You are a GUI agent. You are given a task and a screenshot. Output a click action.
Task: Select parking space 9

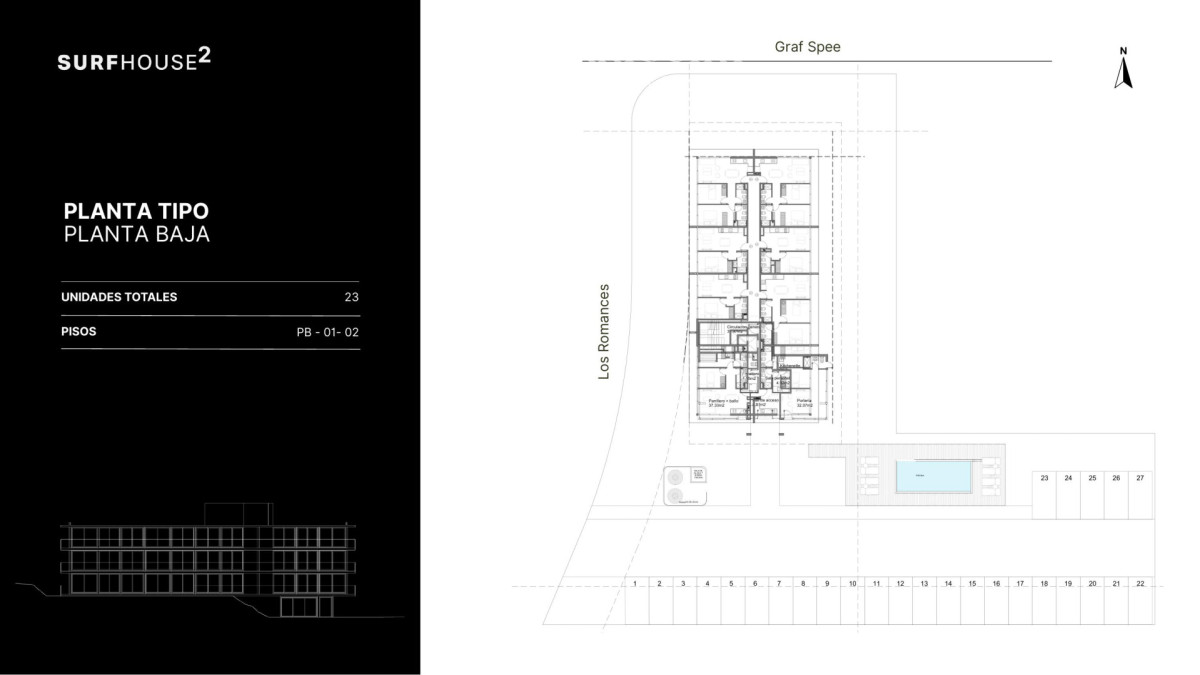tap(828, 601)
